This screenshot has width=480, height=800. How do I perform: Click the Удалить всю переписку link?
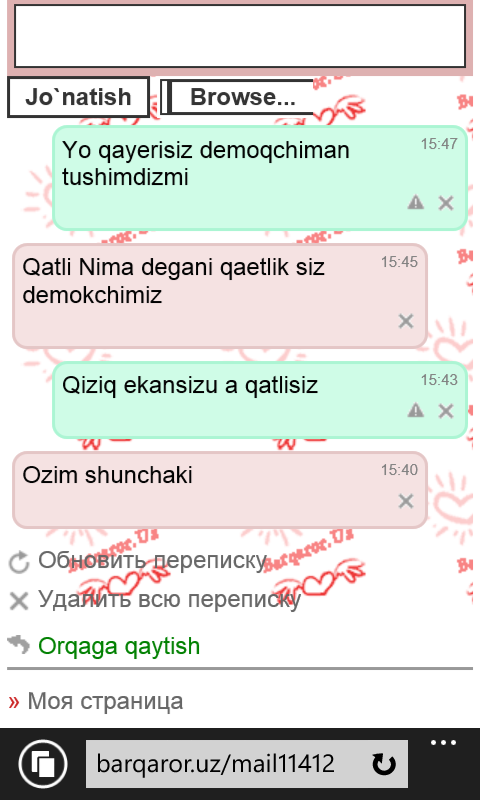point(169,599)
